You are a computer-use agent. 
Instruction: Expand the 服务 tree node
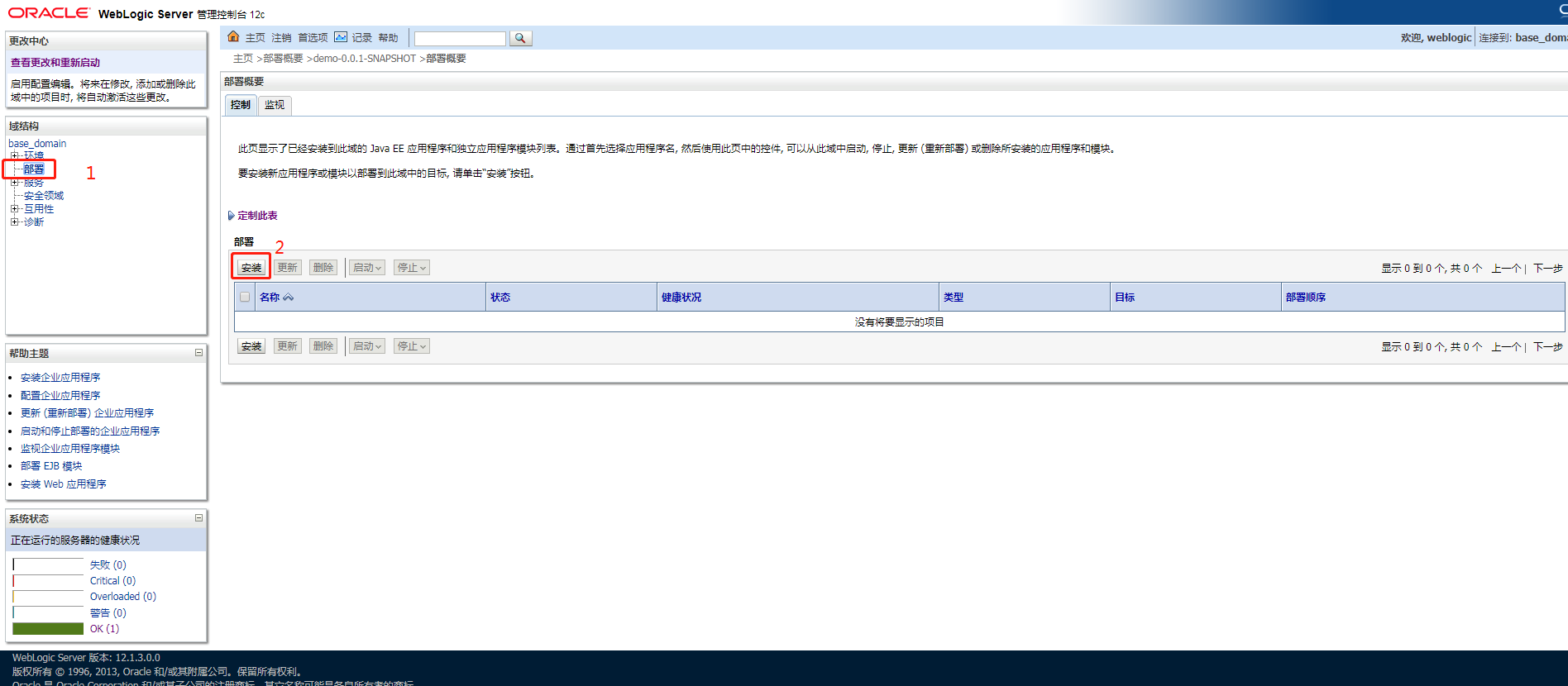[x=14, y=183]
